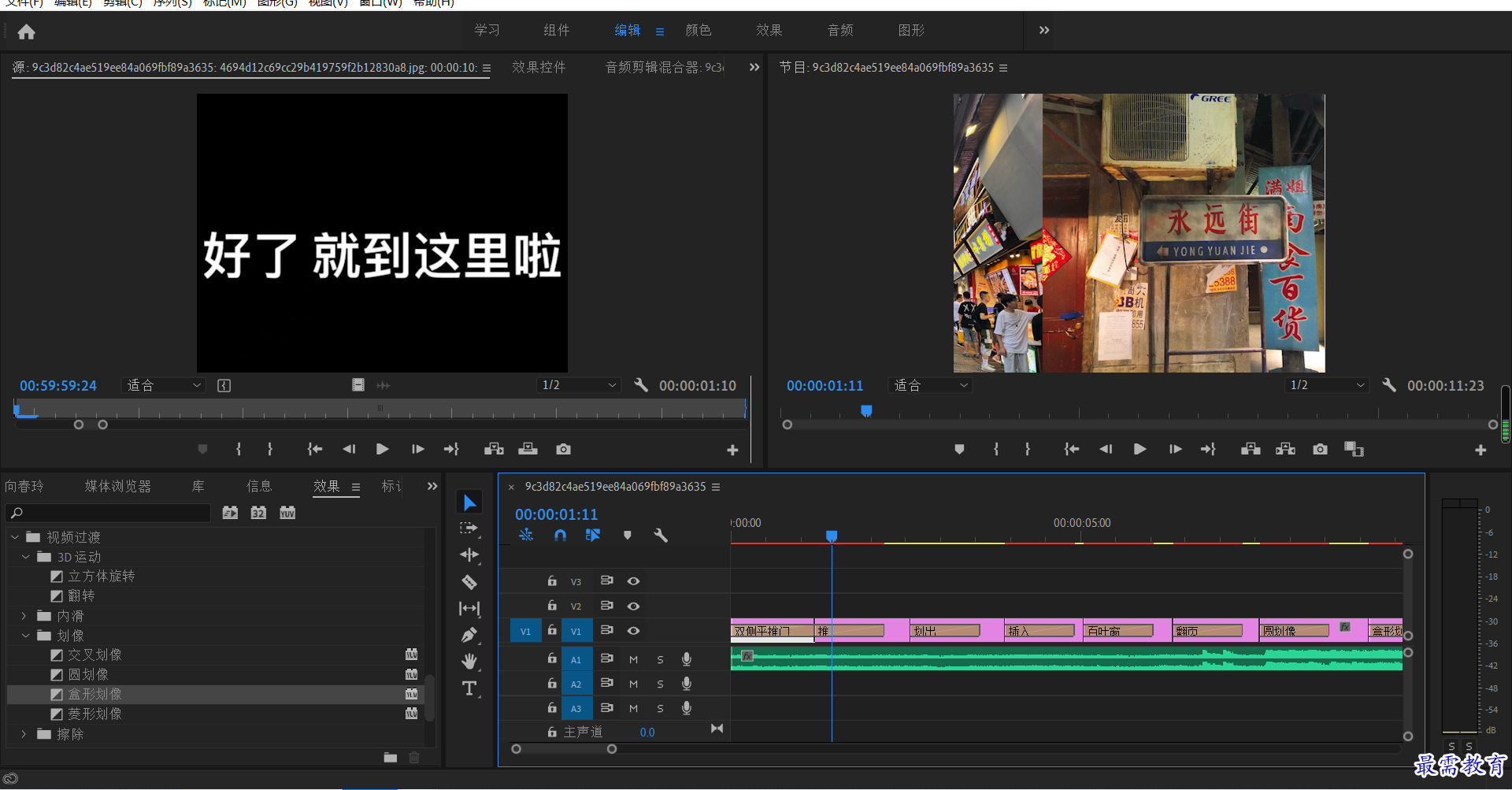
Task: Expand the 擦除 folder
Action: (24, 734)
